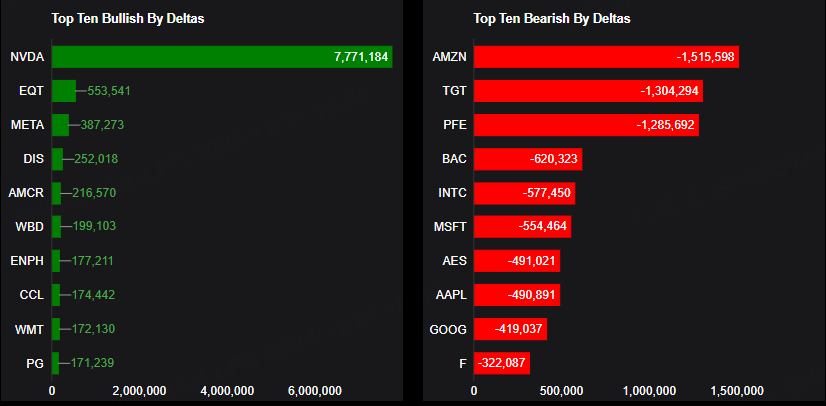Click the BAC red bar
The height and width of the screenshot is (406, 826).
(528, 159)
